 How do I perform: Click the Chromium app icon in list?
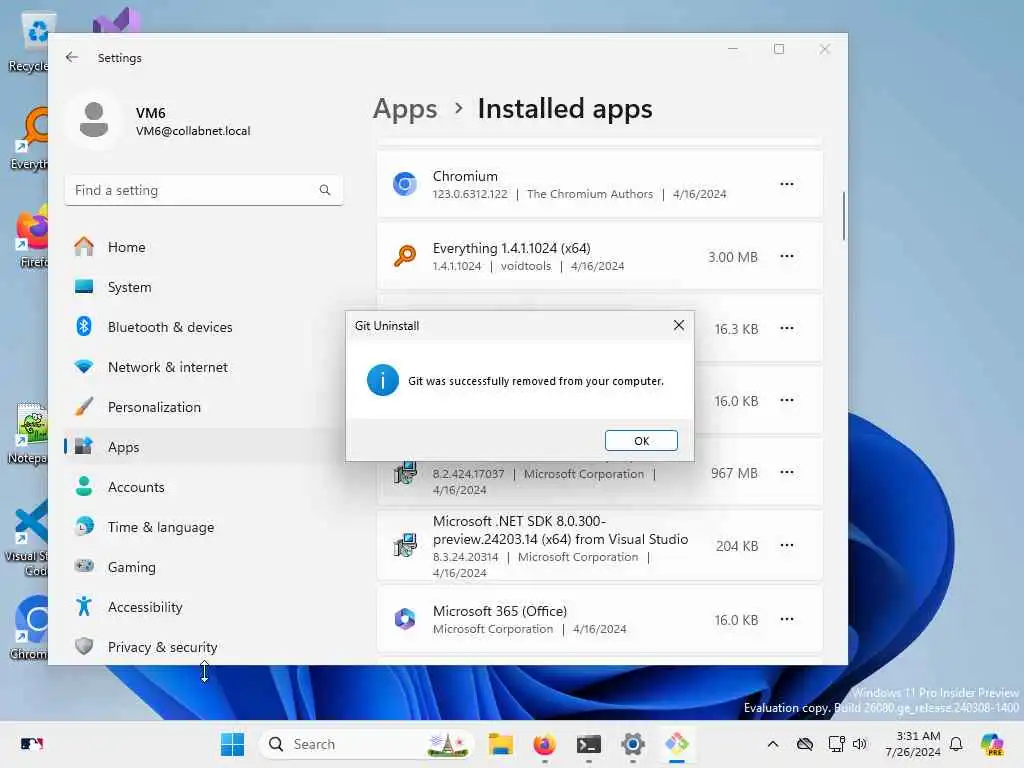(405, 184)
